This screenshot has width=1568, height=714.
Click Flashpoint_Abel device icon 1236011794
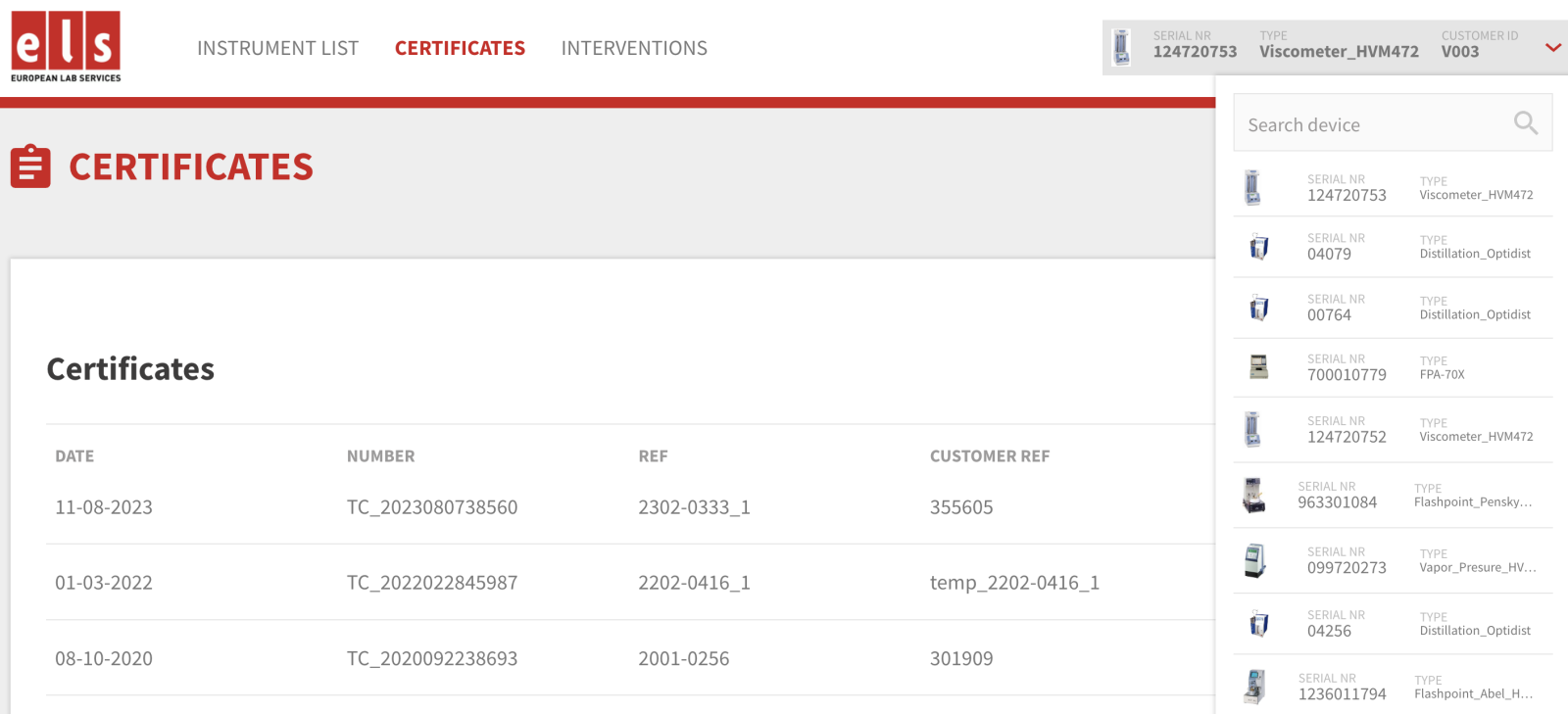(x=1254, y=687)
